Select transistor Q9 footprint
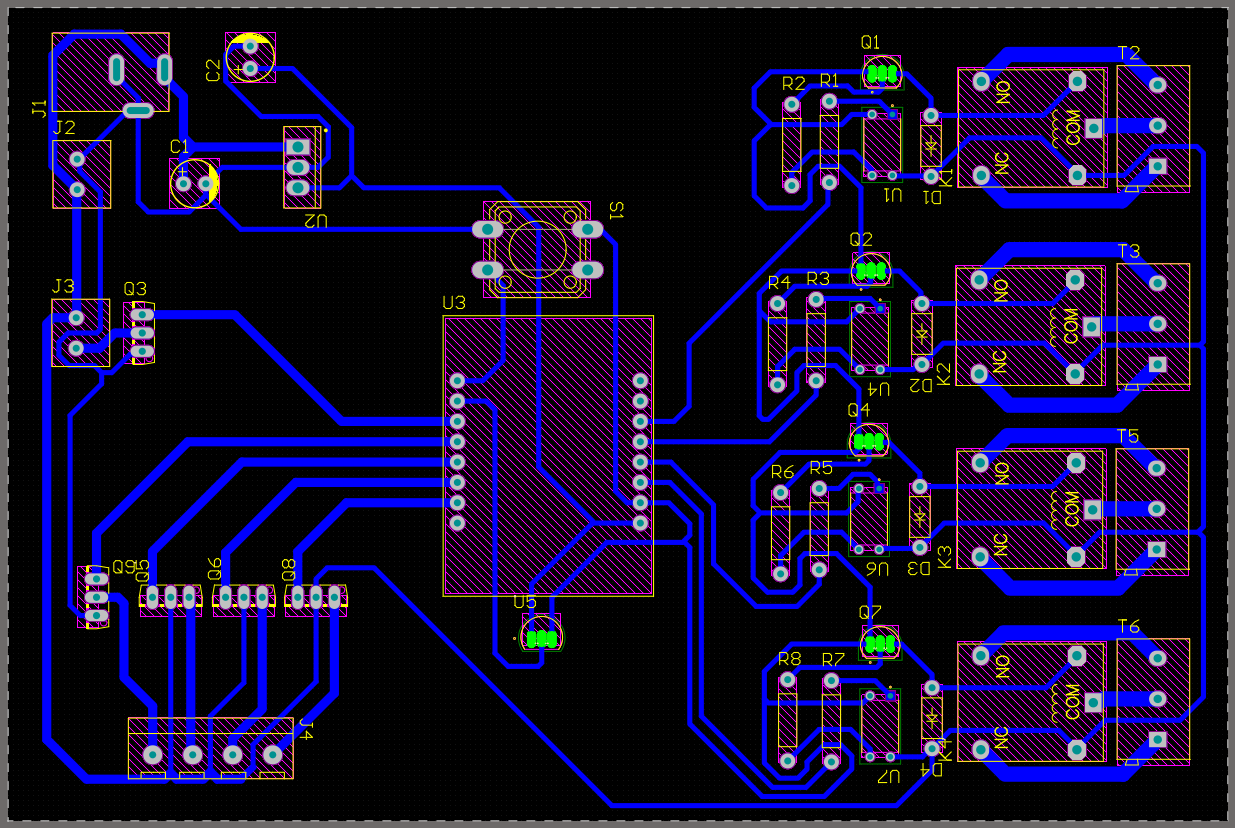This screenshot has width=1235, height=828. (94, 597)
